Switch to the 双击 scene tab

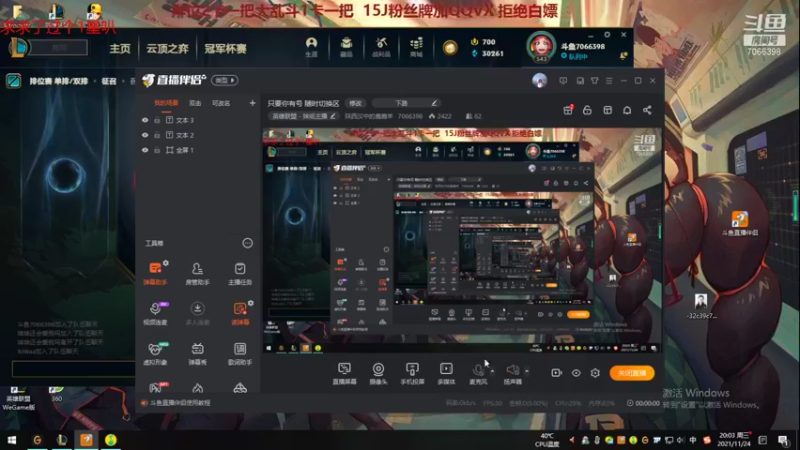coord(195,103)
